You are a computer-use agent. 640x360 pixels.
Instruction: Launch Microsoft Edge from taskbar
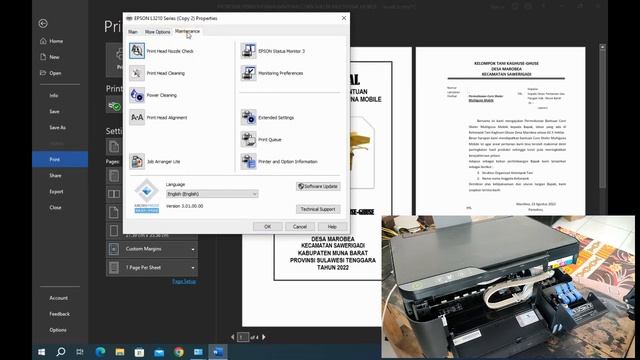pos(100,351)
